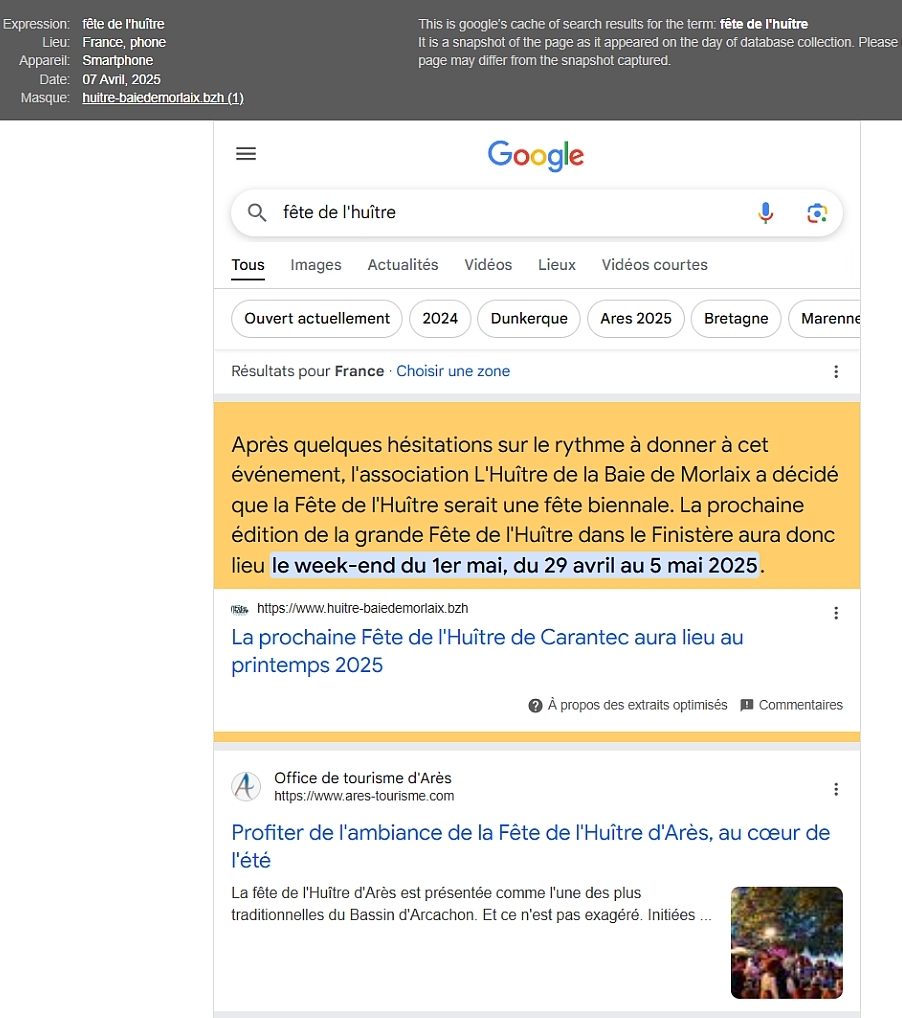This screenshot has width=902, height=1018.
Task: Switch to the Images tab
Action: (316, 265)
